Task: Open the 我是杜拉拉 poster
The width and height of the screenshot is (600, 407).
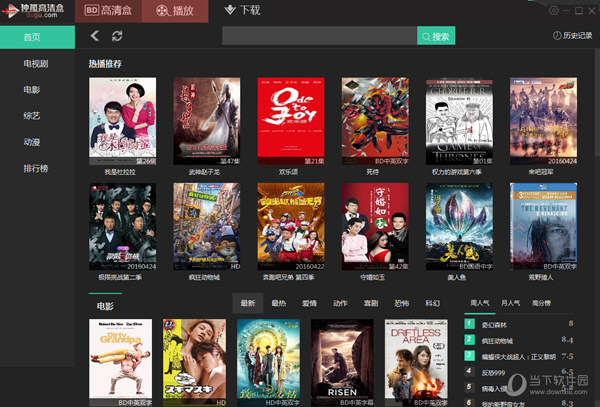Action: (x=122, y=121)
